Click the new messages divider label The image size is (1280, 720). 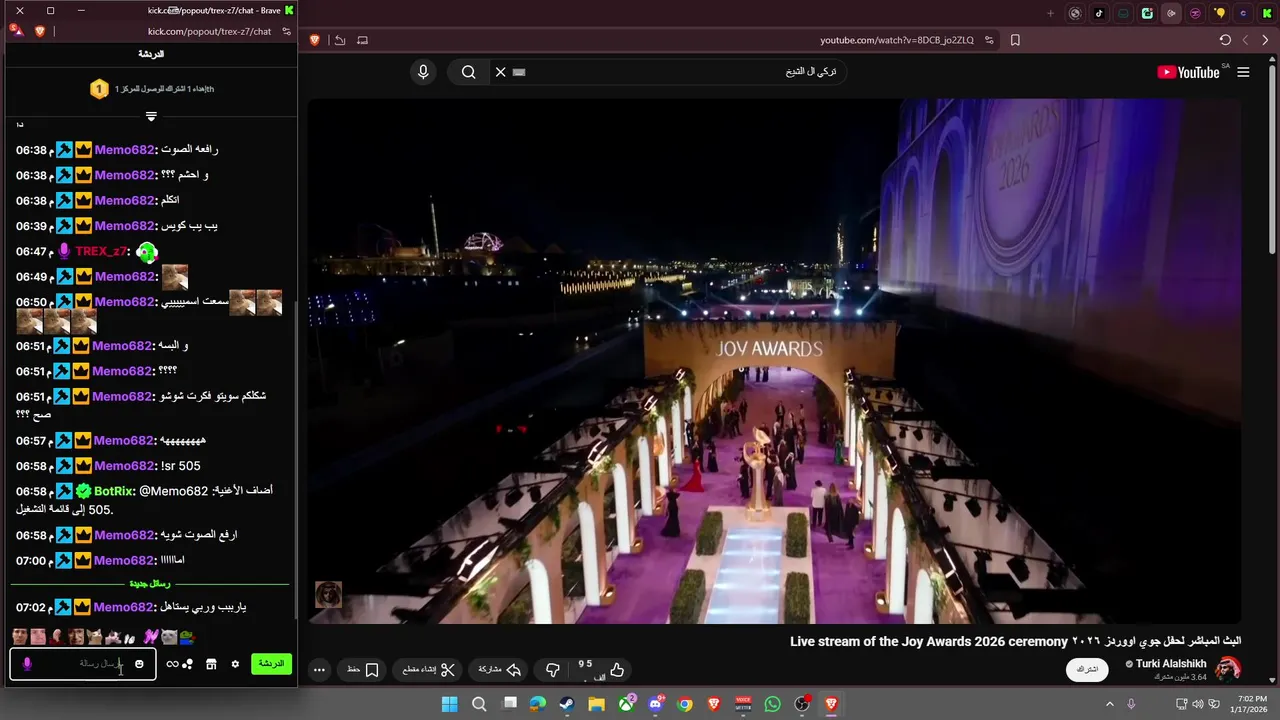click(x=150, y=584)
